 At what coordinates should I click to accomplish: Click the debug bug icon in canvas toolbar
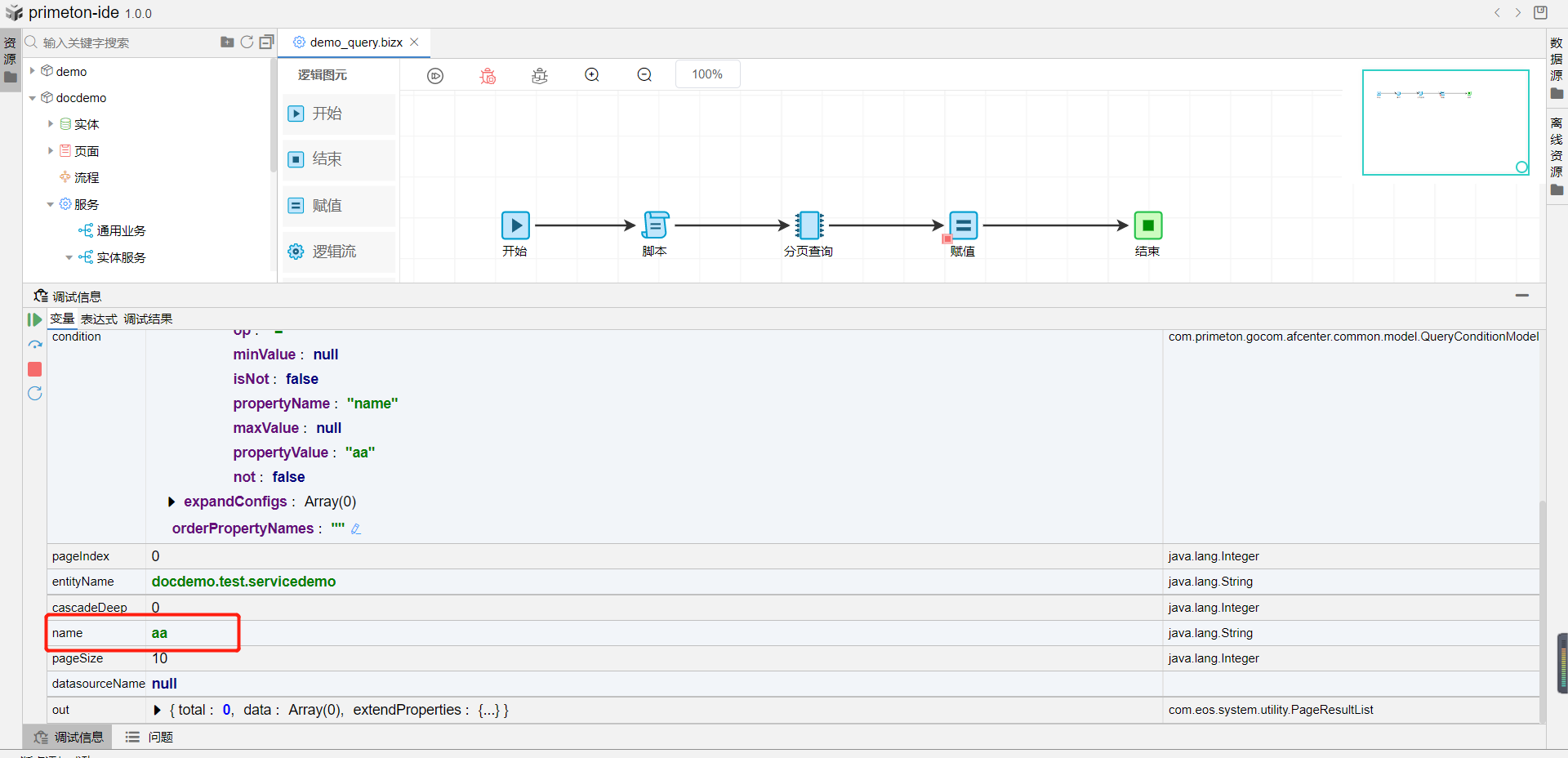488,76
